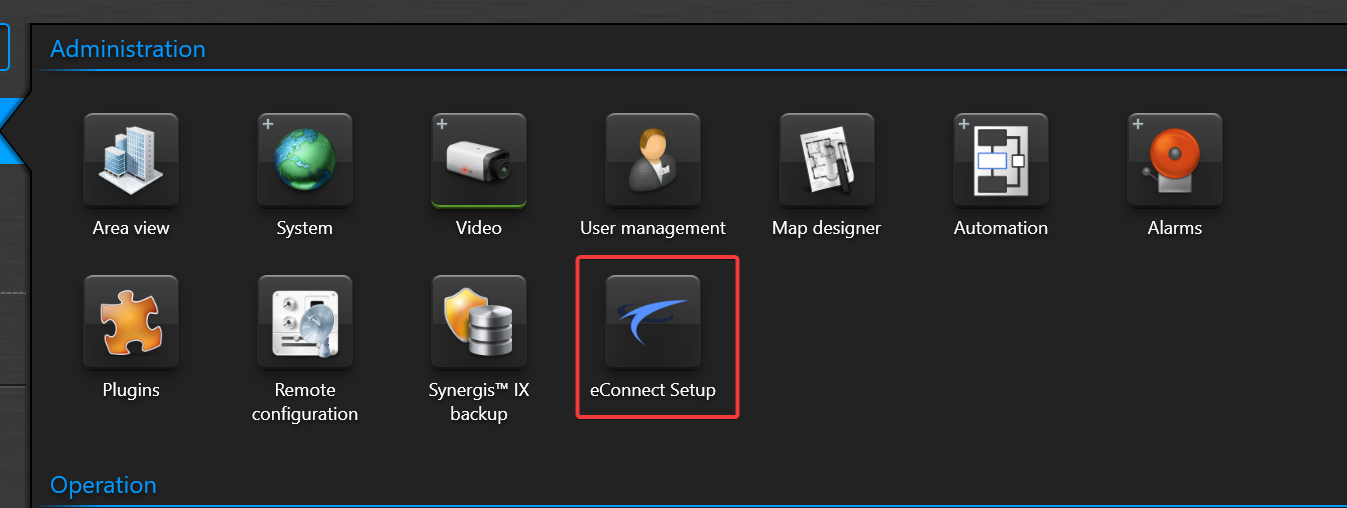Open the Alarms bell icon
The height and width of the screenshot is (508, 1347).
coord(1175,161)
